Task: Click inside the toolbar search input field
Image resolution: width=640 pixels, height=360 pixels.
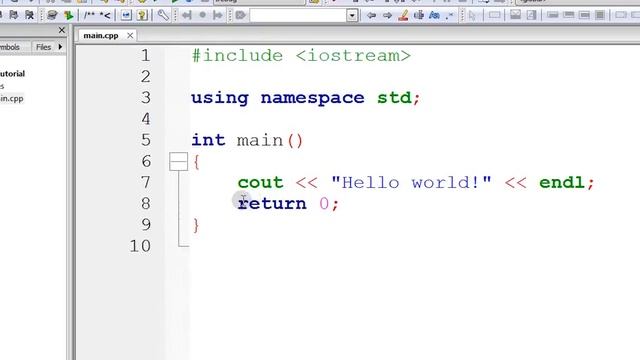Action: point(298,16)
